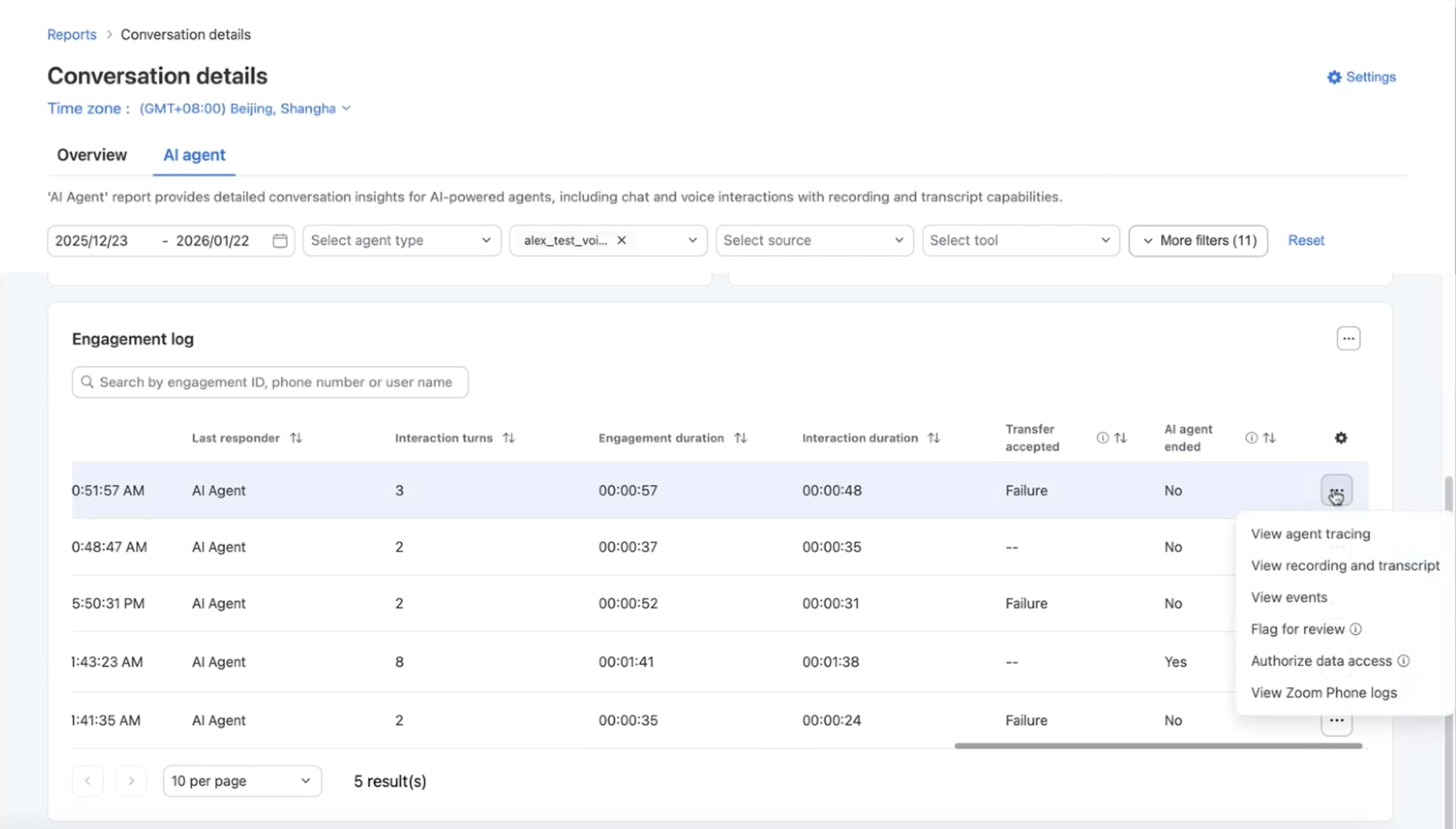Select View recording and transcript menu item
This screenshot has height=829, width=1456.
coord(1344,565)
